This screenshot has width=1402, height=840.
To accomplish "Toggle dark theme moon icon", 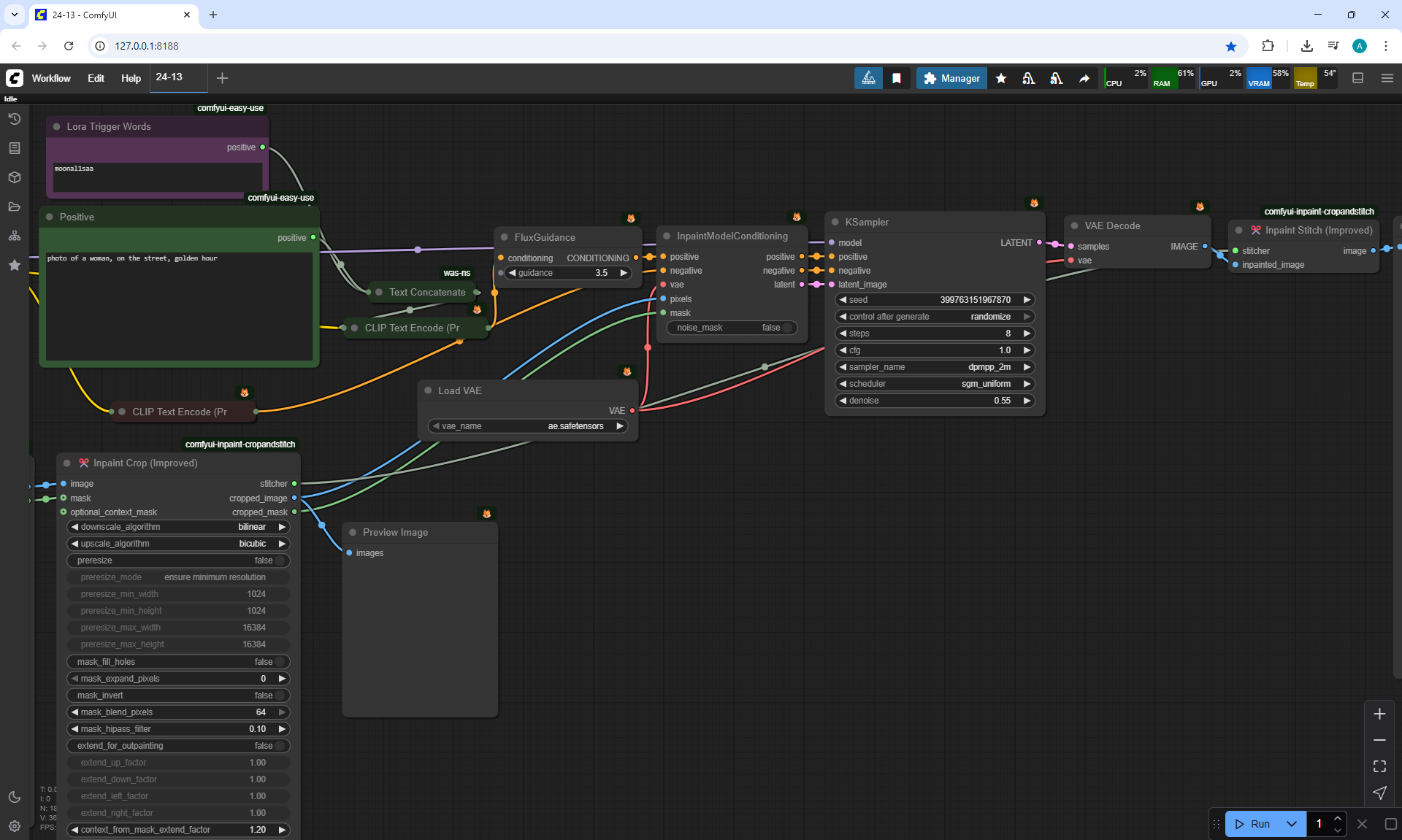I will 14,797.
